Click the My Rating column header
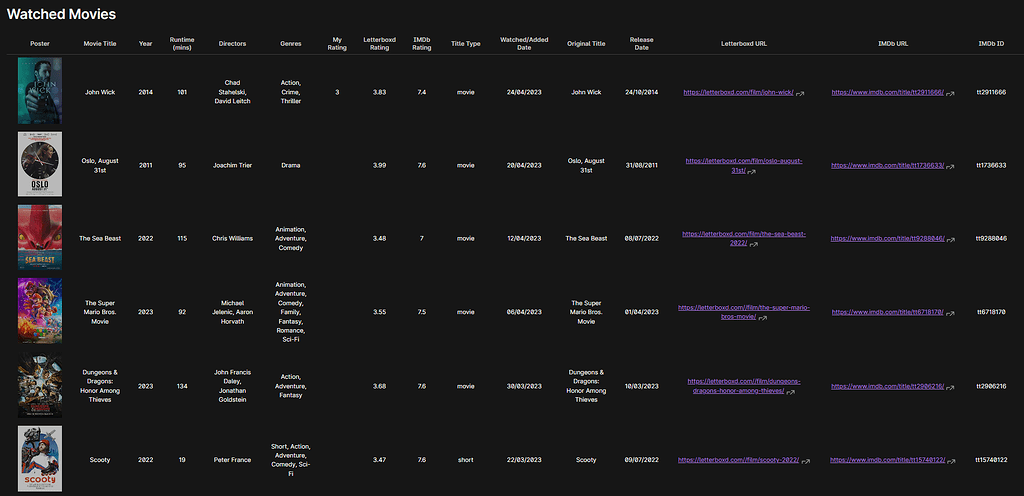This screenshot has width=1024, height=496. [x=337, y=44]
